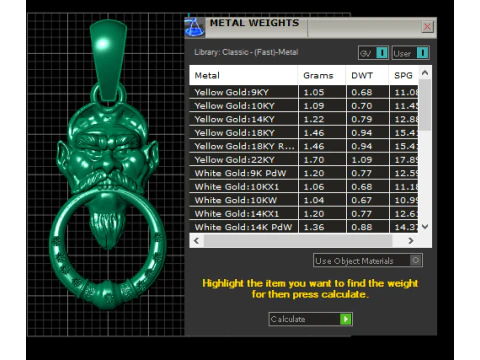The image size is (480, 360).
Task: Click the vertical scrollbar thumb
Action: click(425, 105)
